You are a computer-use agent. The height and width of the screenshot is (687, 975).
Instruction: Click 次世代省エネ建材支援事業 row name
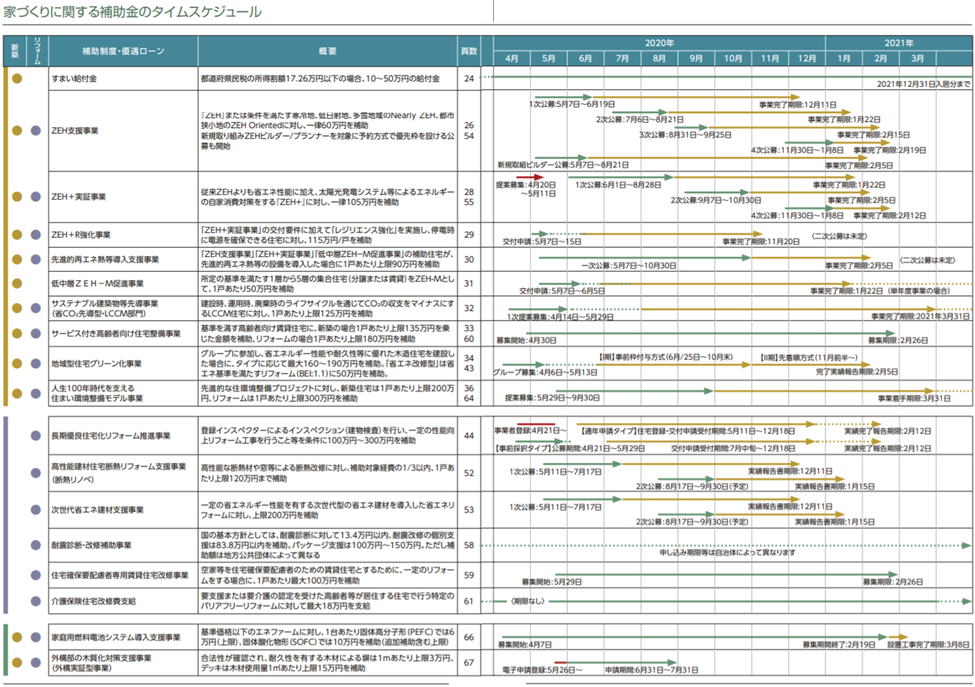tap(98, 510)
